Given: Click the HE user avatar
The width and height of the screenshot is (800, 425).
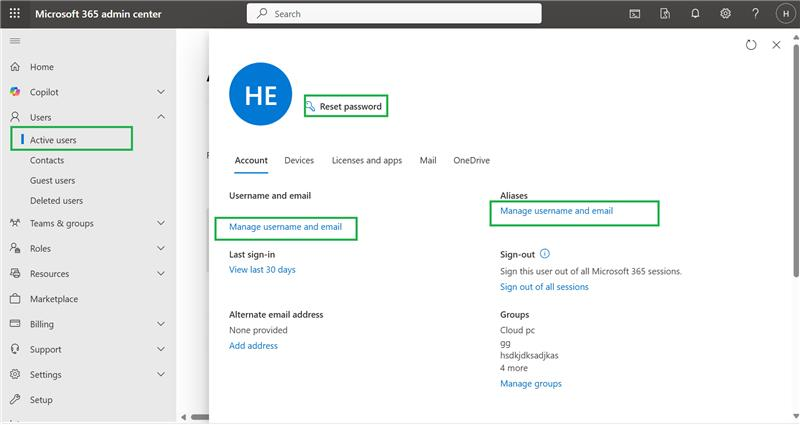Looking at the screenshot, I should [261, 94].
